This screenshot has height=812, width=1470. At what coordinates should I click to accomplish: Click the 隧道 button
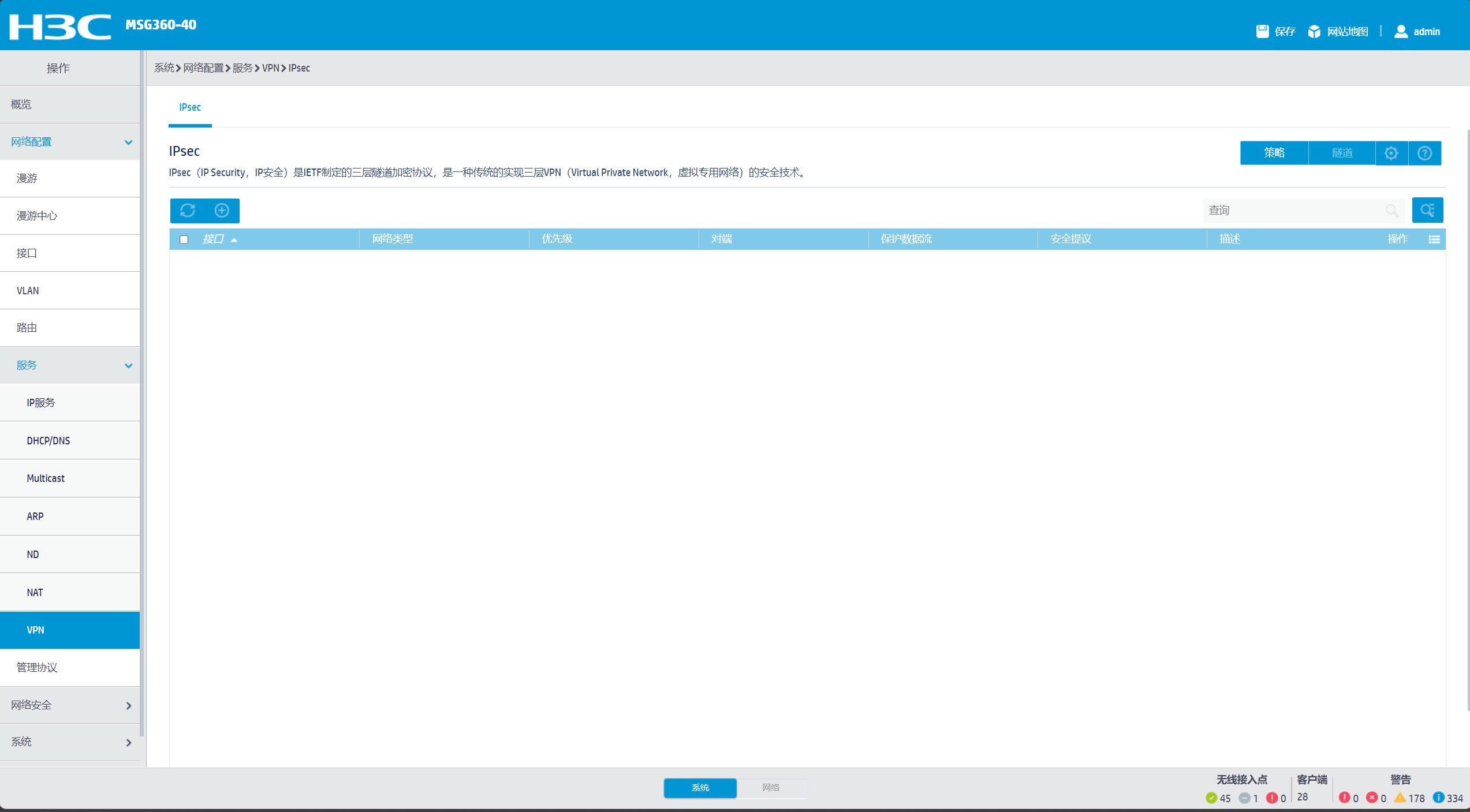coord(1342,154)
